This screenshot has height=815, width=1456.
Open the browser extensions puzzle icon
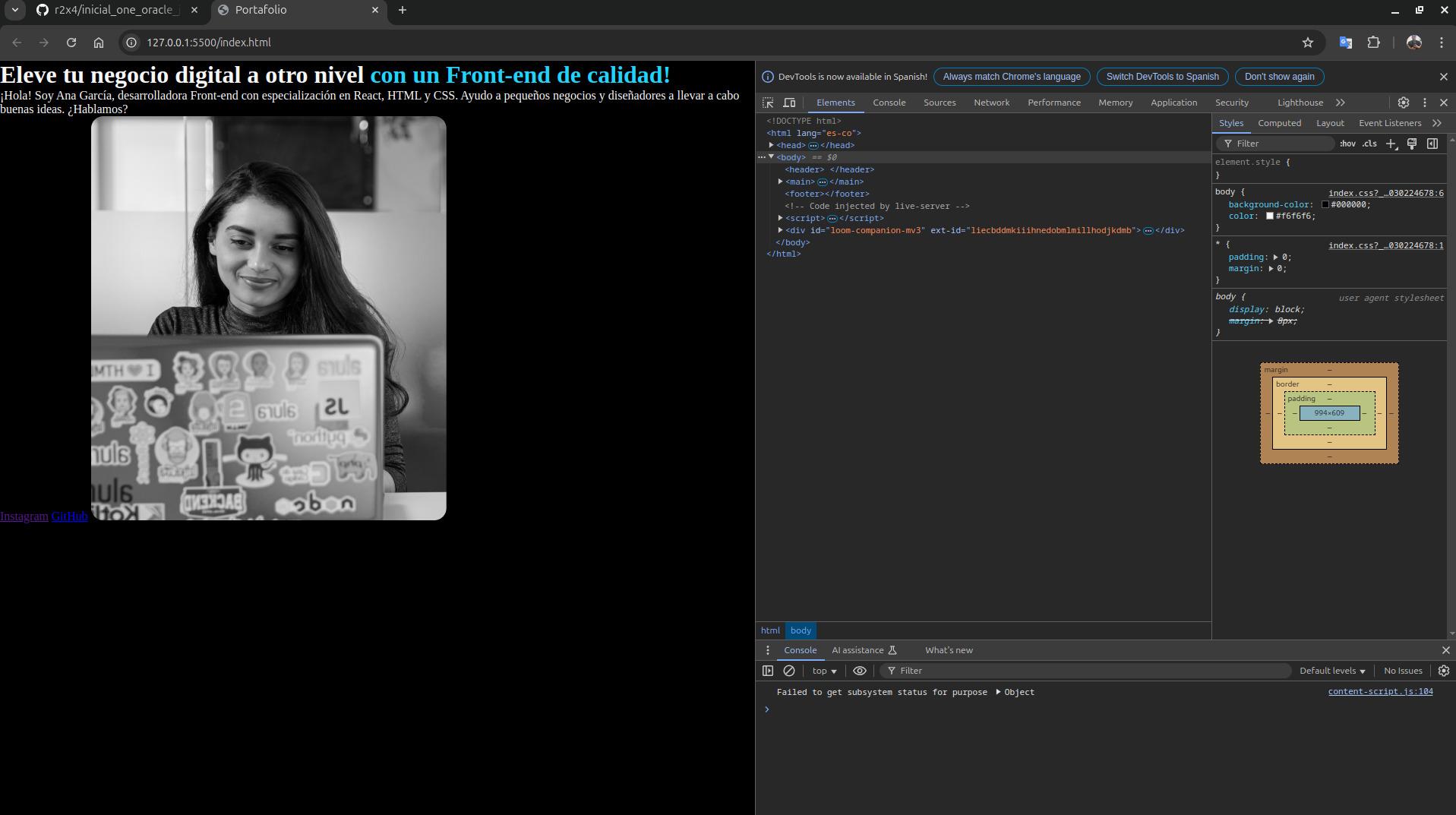(x=1373, y=43)
